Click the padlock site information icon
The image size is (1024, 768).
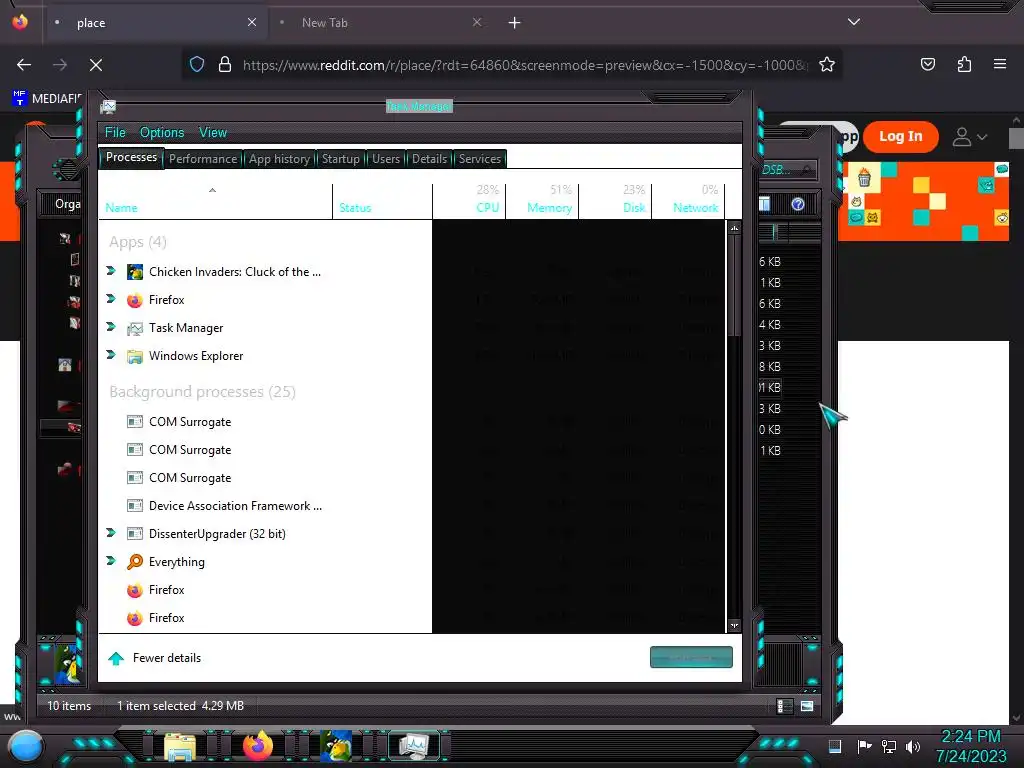(x=225, y=65)
